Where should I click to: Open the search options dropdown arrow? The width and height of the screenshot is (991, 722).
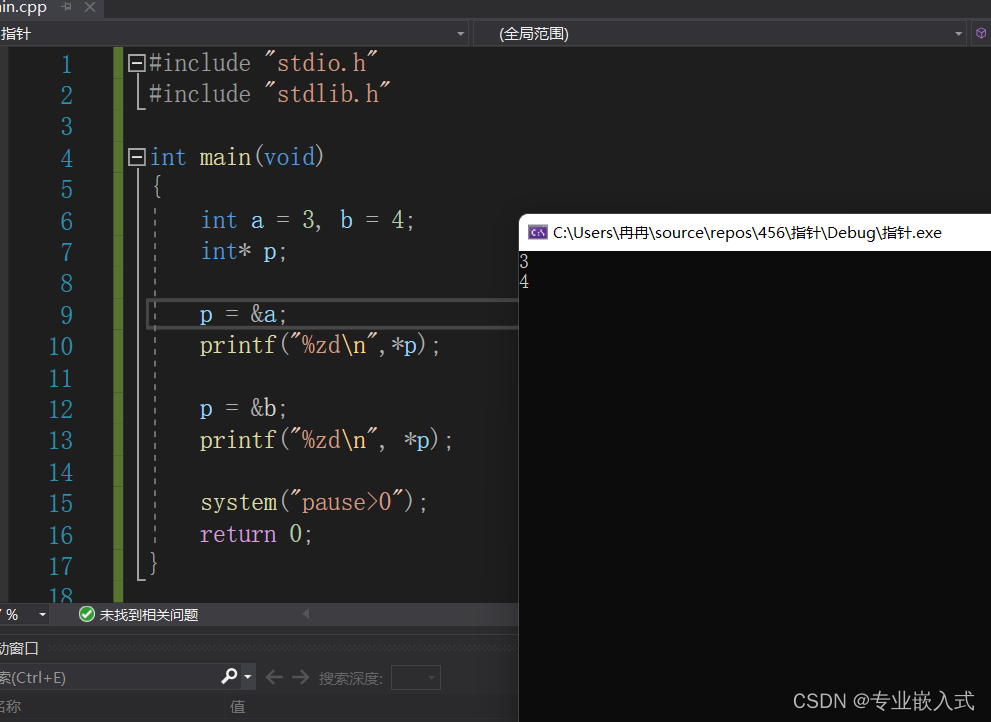pos(248,677)
